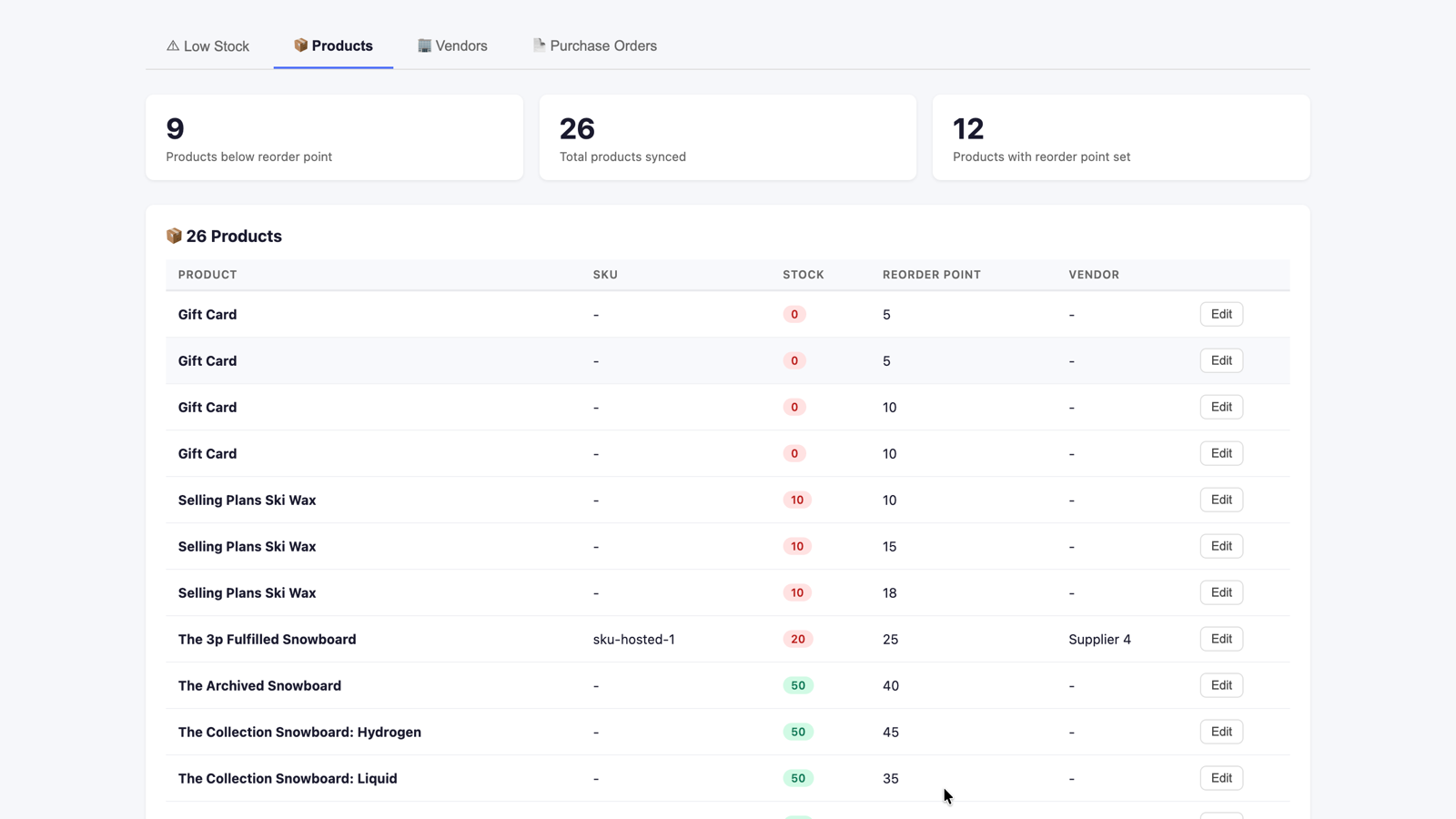Edit The Collection Snowboard: Liquid
This screenshot has height=819, width=1456.
1221,778
